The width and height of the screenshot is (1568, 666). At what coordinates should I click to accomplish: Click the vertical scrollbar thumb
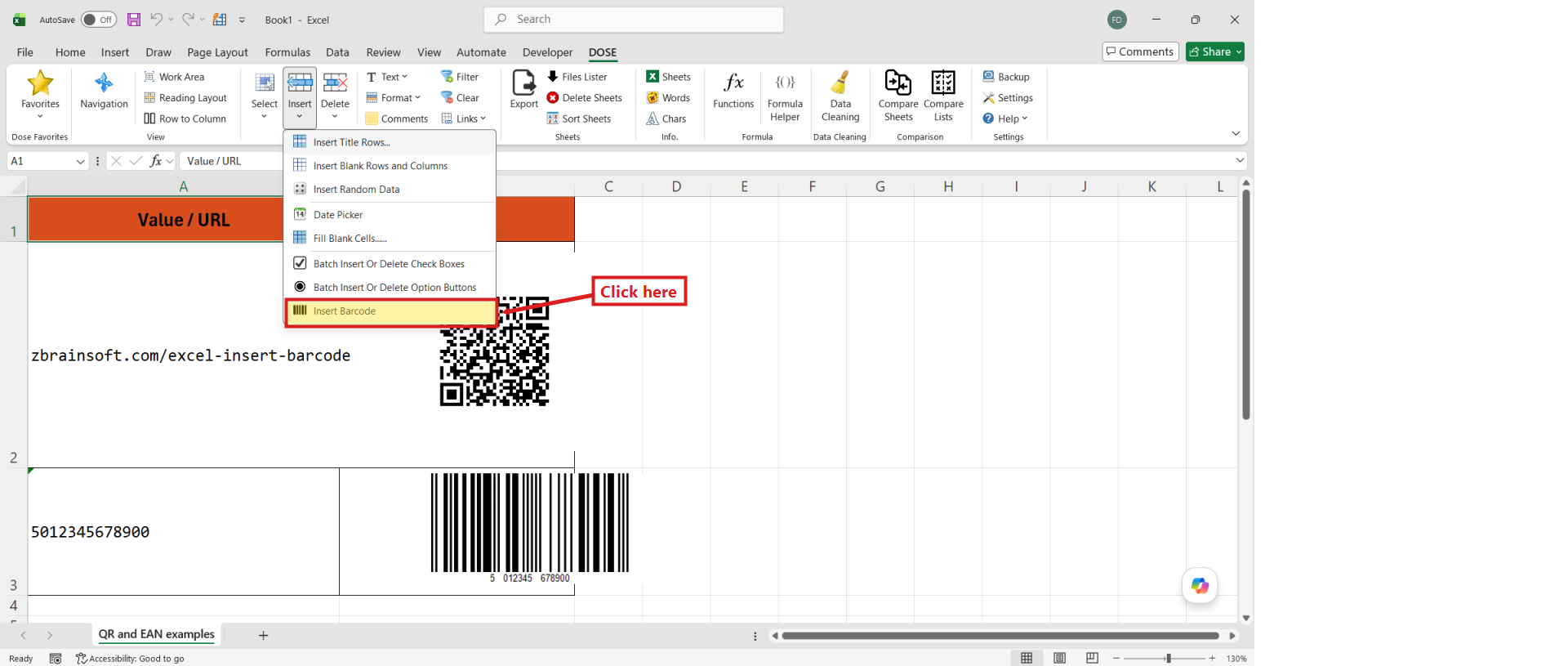1246,304
